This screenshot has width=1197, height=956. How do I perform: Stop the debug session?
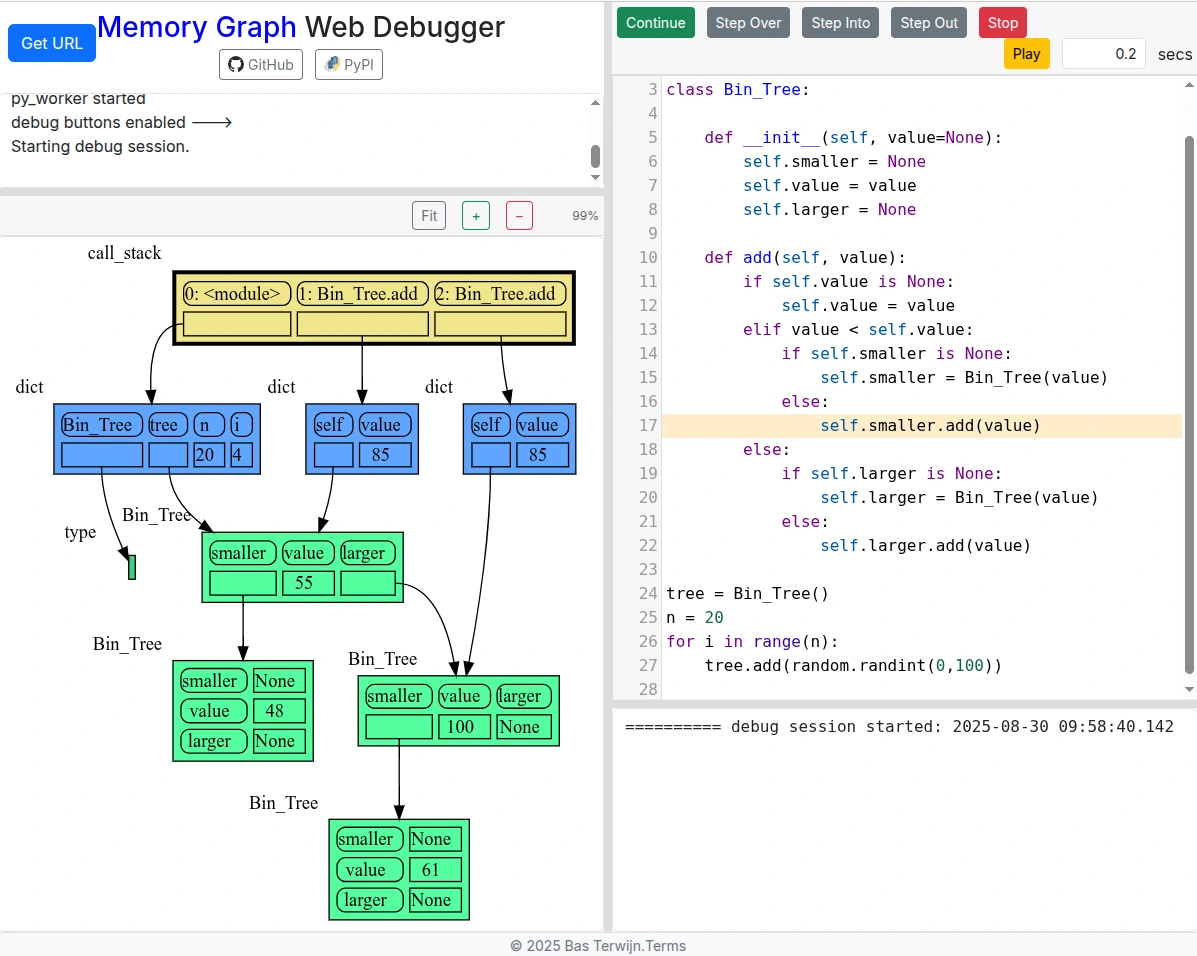point(1002,23)
